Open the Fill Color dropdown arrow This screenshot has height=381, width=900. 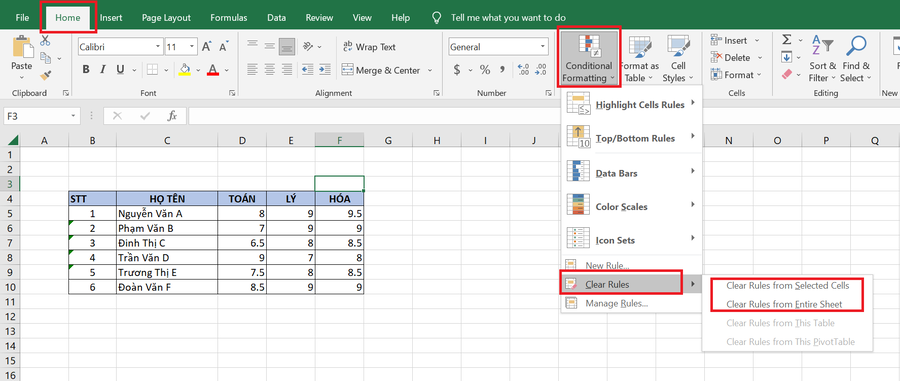coord(198,71)
